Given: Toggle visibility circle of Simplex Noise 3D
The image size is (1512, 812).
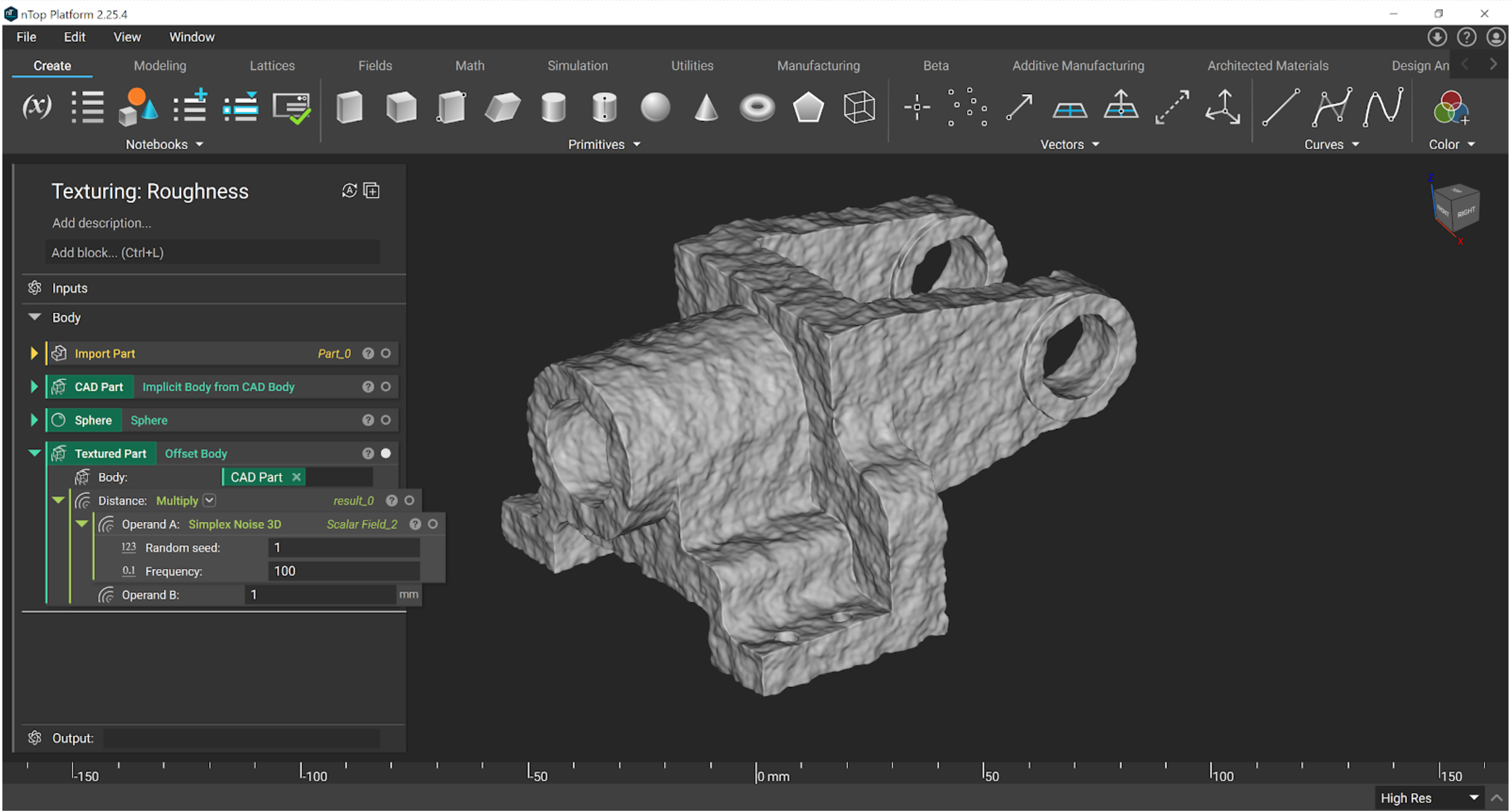Looking at the screenshot, I should [433, 524].
